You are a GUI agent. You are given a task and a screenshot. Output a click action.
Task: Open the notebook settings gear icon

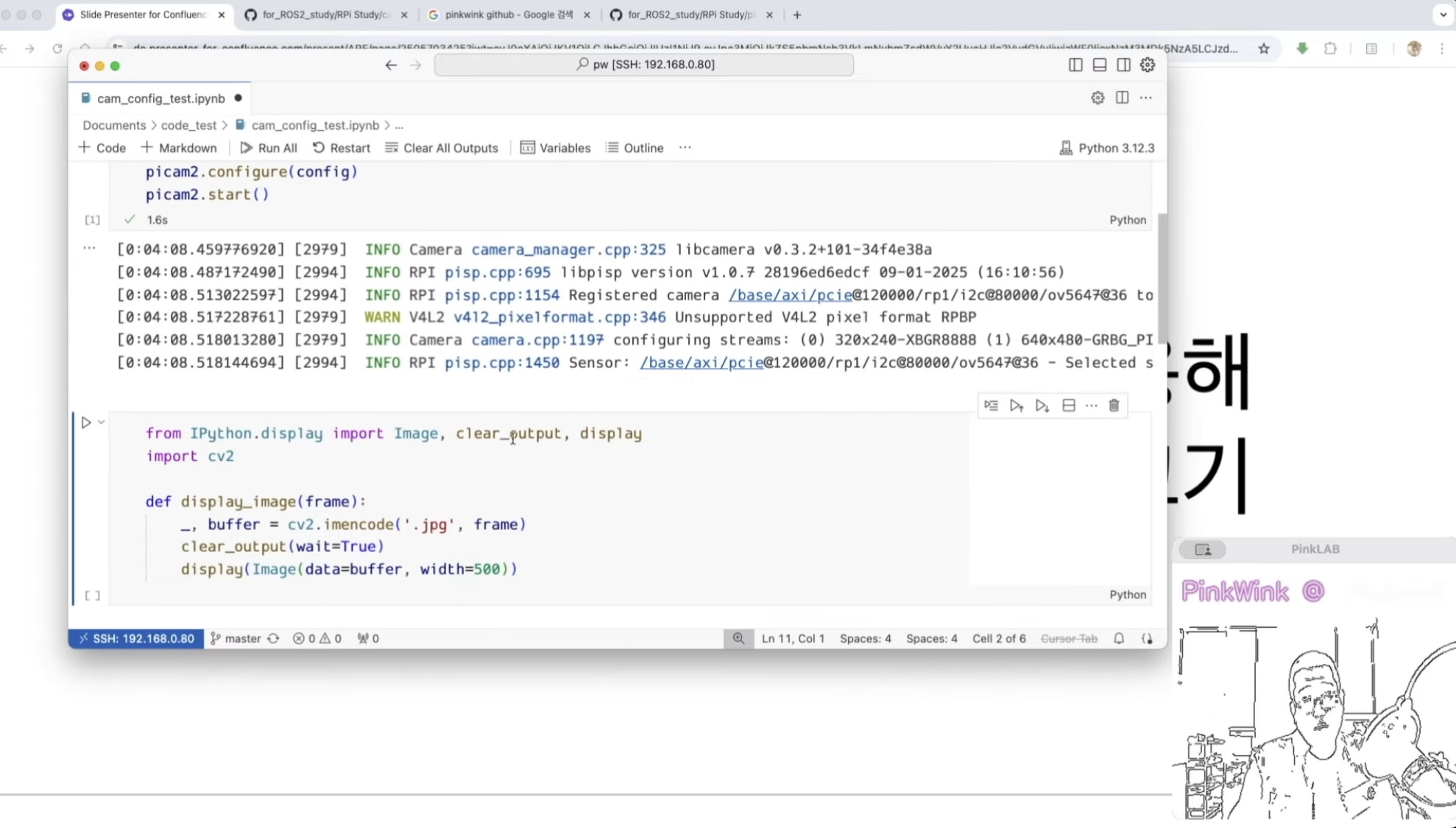coord(1097,98)
